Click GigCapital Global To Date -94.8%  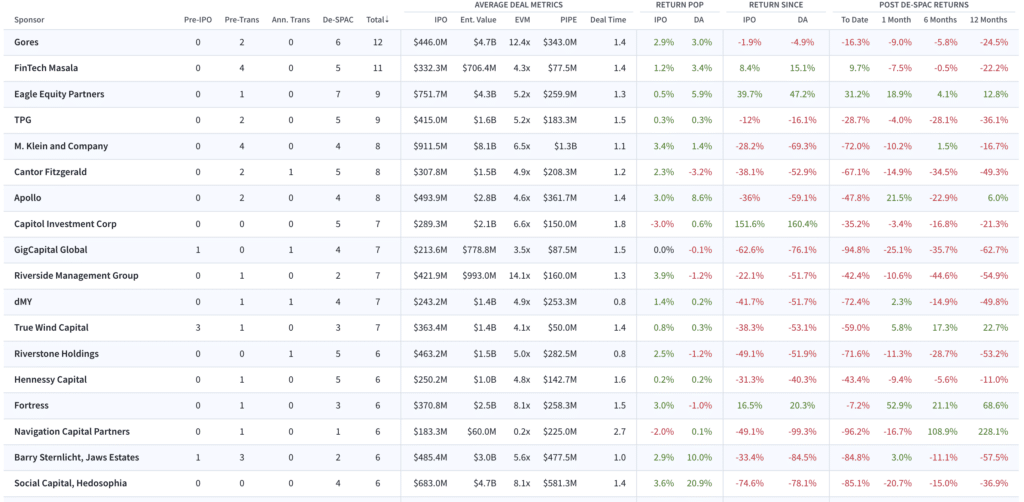click(856, 250)
